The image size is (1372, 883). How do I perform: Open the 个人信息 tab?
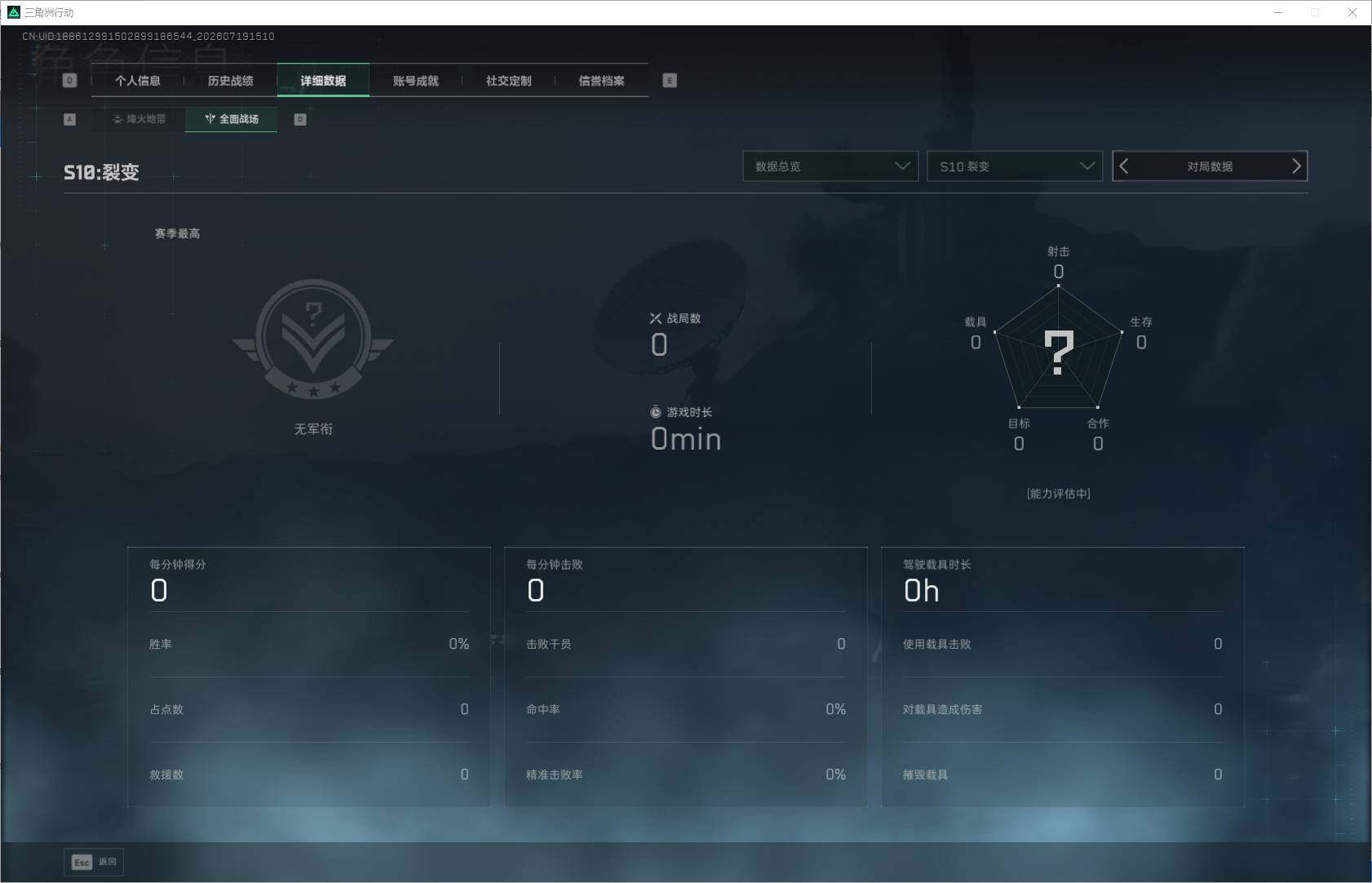coord(138,81)
